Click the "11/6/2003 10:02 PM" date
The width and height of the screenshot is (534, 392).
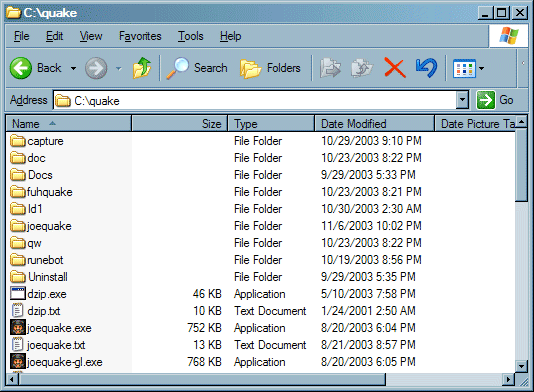(x=372, y=225)
